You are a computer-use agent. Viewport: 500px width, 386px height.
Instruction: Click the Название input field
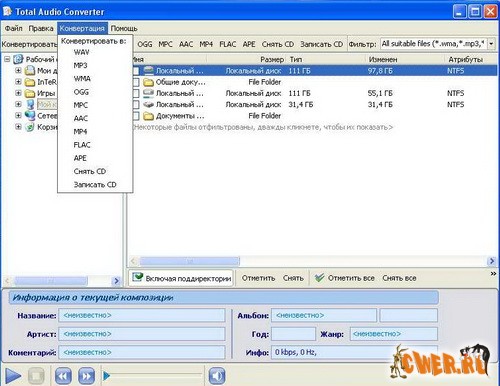[x=142, y=315]
